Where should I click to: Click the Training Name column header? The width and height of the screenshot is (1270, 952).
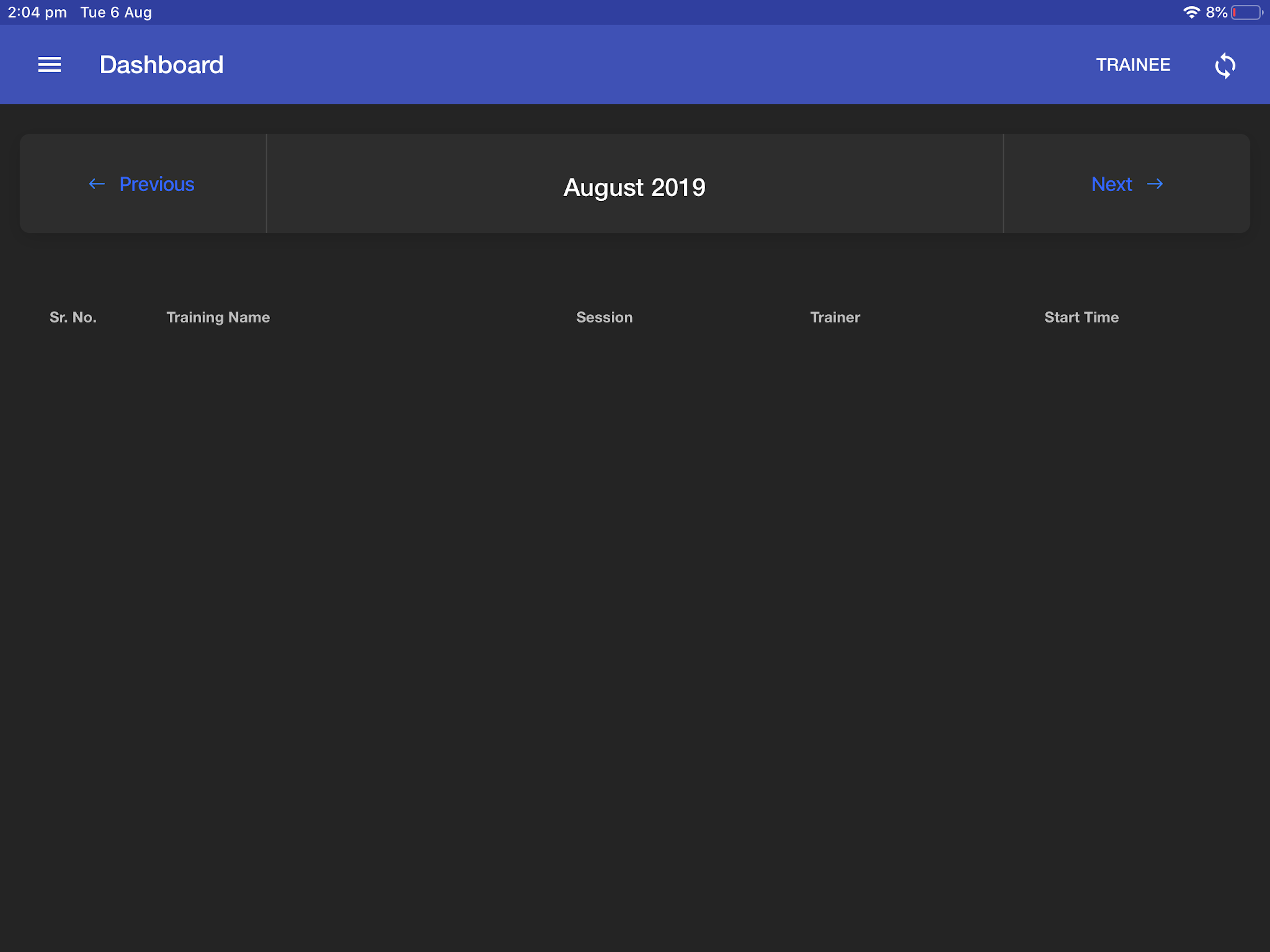pos(218,317)
